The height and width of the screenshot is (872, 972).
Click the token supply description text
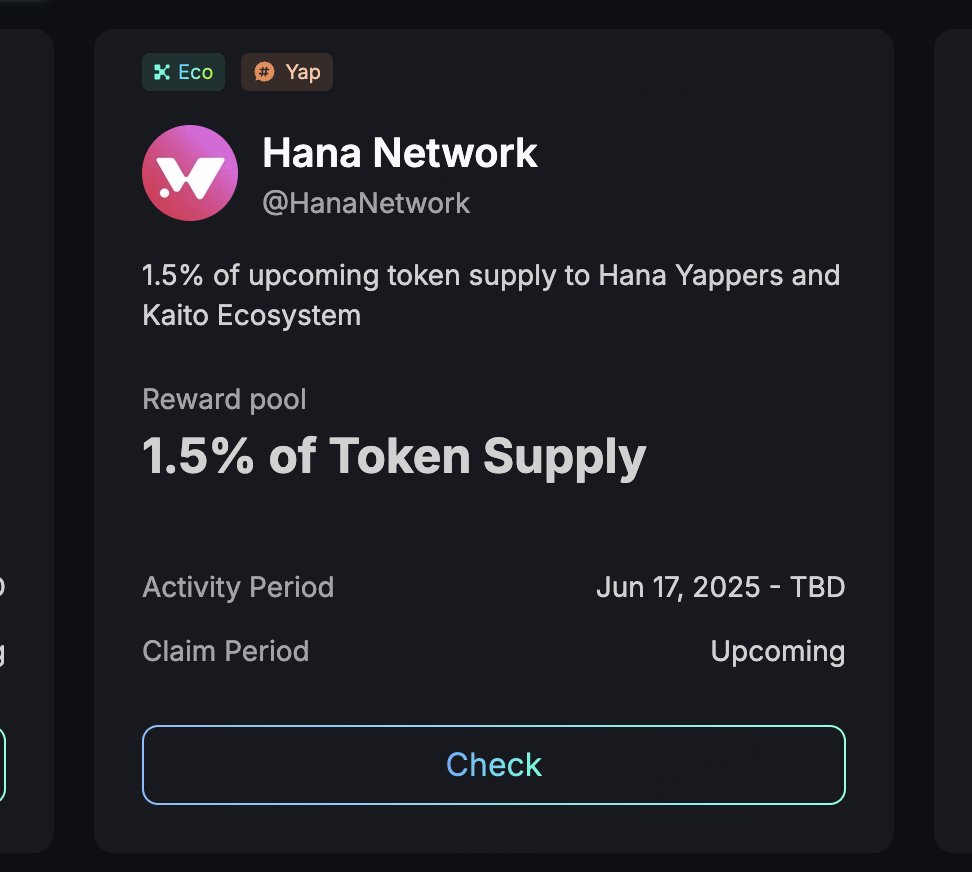[491, 295]
